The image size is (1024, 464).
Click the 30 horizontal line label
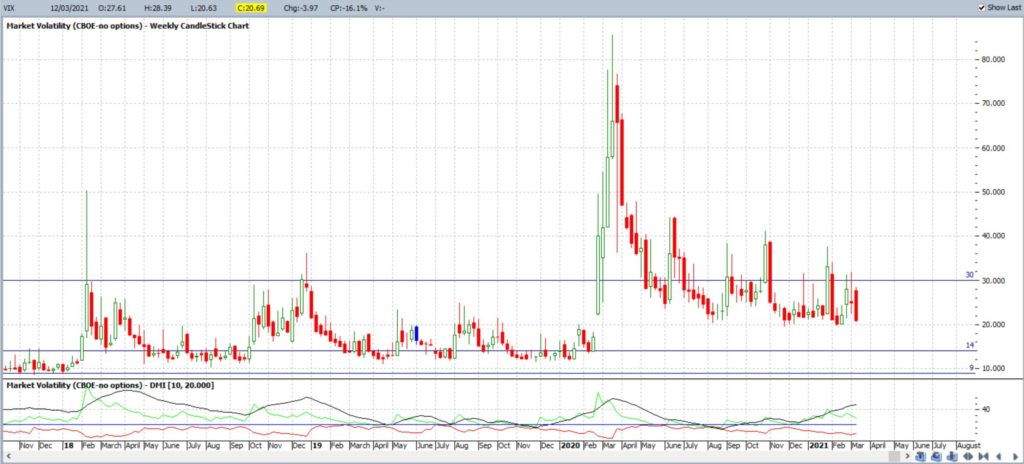coord(969,275)
